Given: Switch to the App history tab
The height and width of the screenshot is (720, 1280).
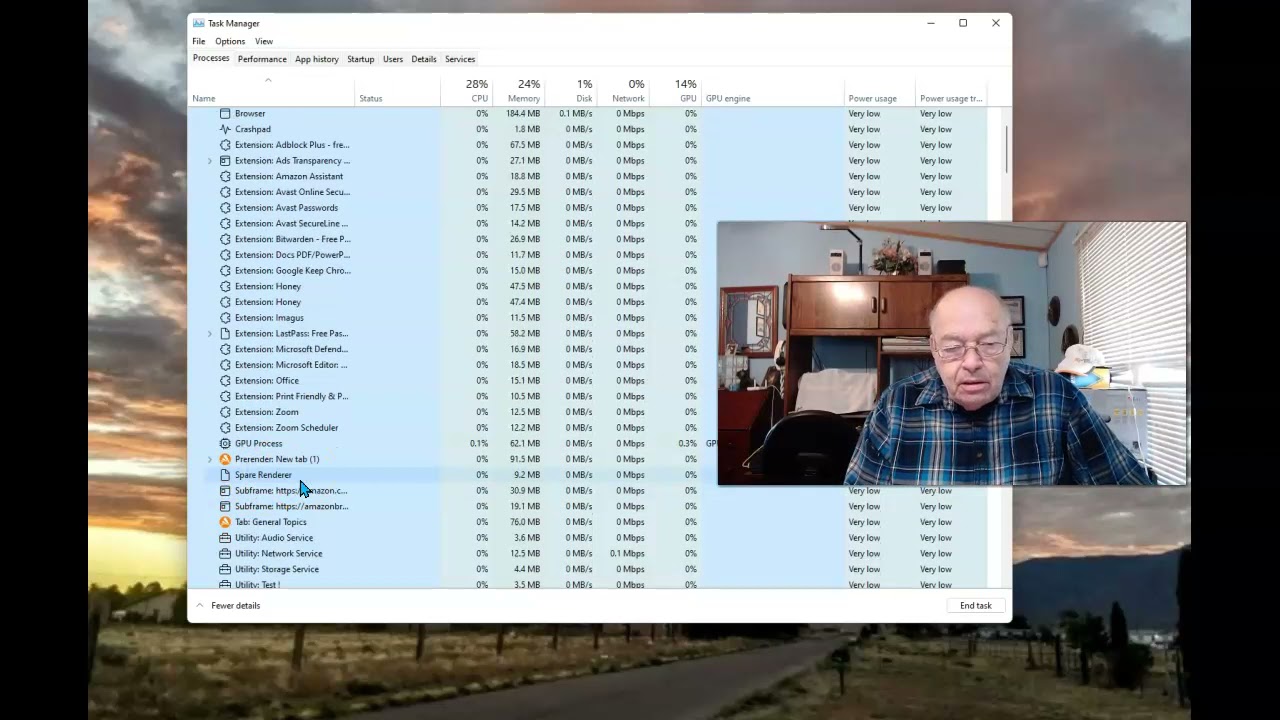Looking at the screenshot, I should click(317, 59).
